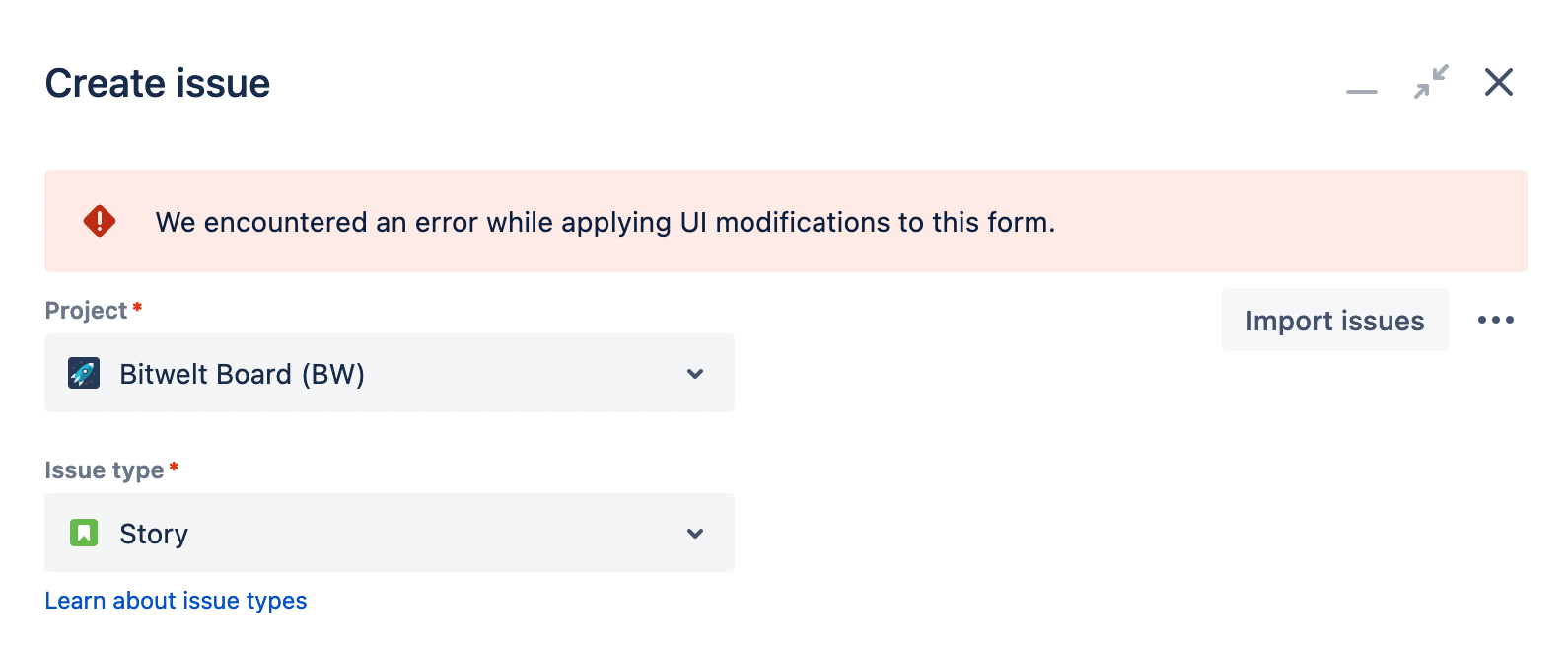
Task: Open the three-dots more actions menu
Action: [1495, 320]
